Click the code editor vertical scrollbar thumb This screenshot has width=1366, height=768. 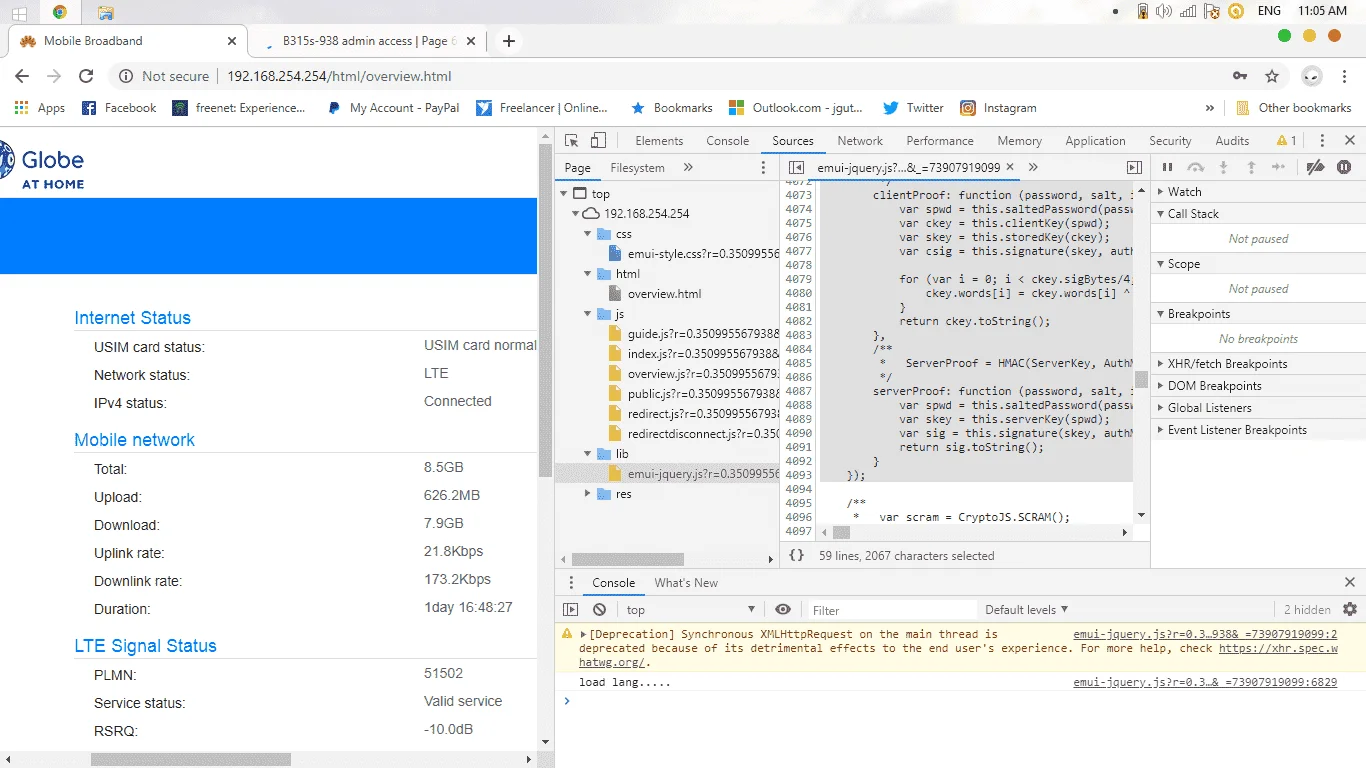[x=1141, y=379]
